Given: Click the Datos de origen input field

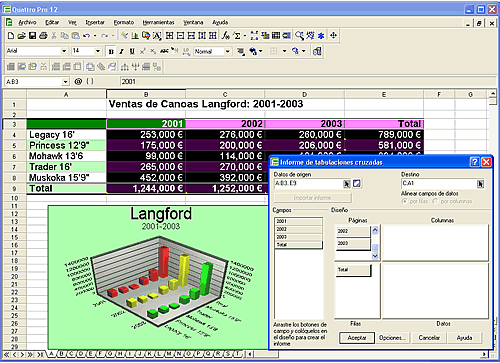Looking at the screenshot, I should [308, 183].
